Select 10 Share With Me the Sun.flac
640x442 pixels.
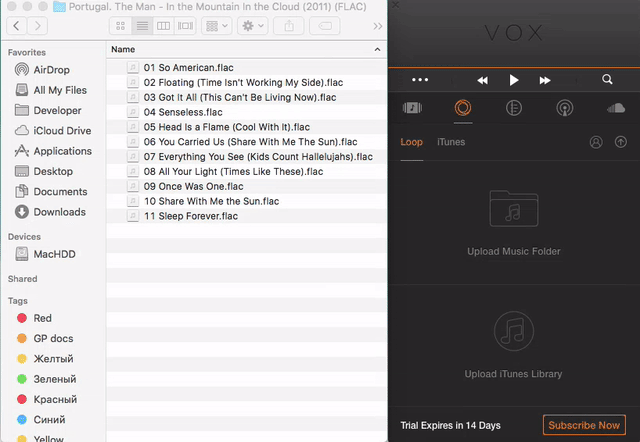247,201
